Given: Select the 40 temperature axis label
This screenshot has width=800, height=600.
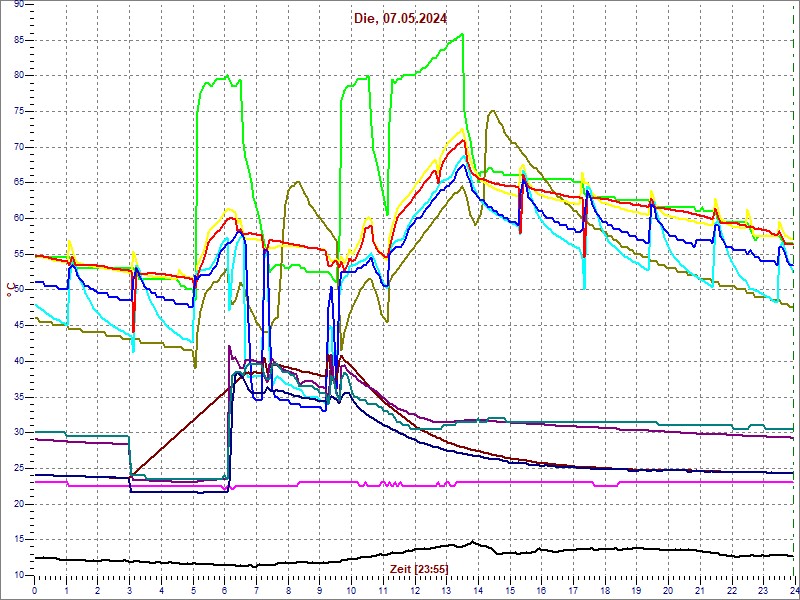Looking at the screenshot, I should pos(18,361).
